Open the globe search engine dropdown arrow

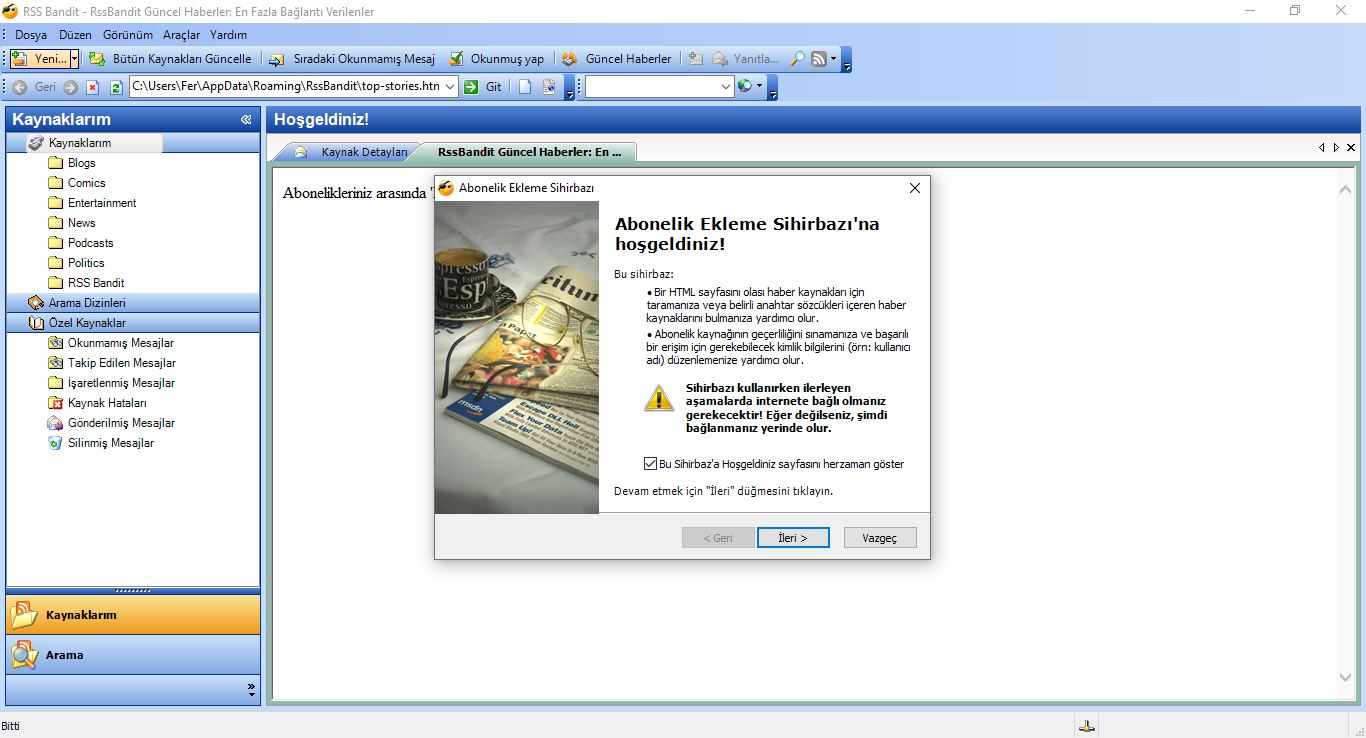coord(759,87)
